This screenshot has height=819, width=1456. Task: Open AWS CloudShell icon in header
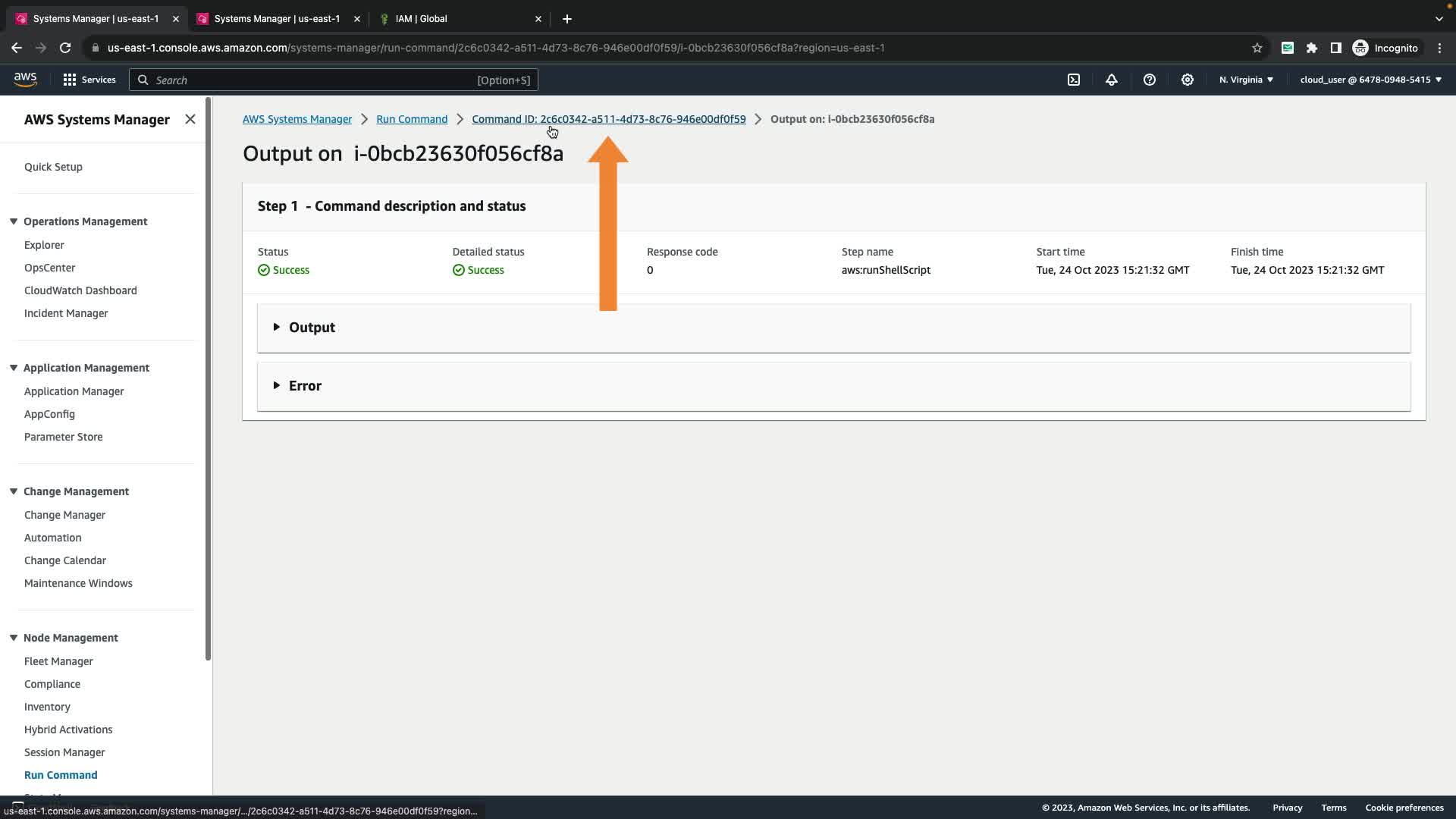[1074, 80]
